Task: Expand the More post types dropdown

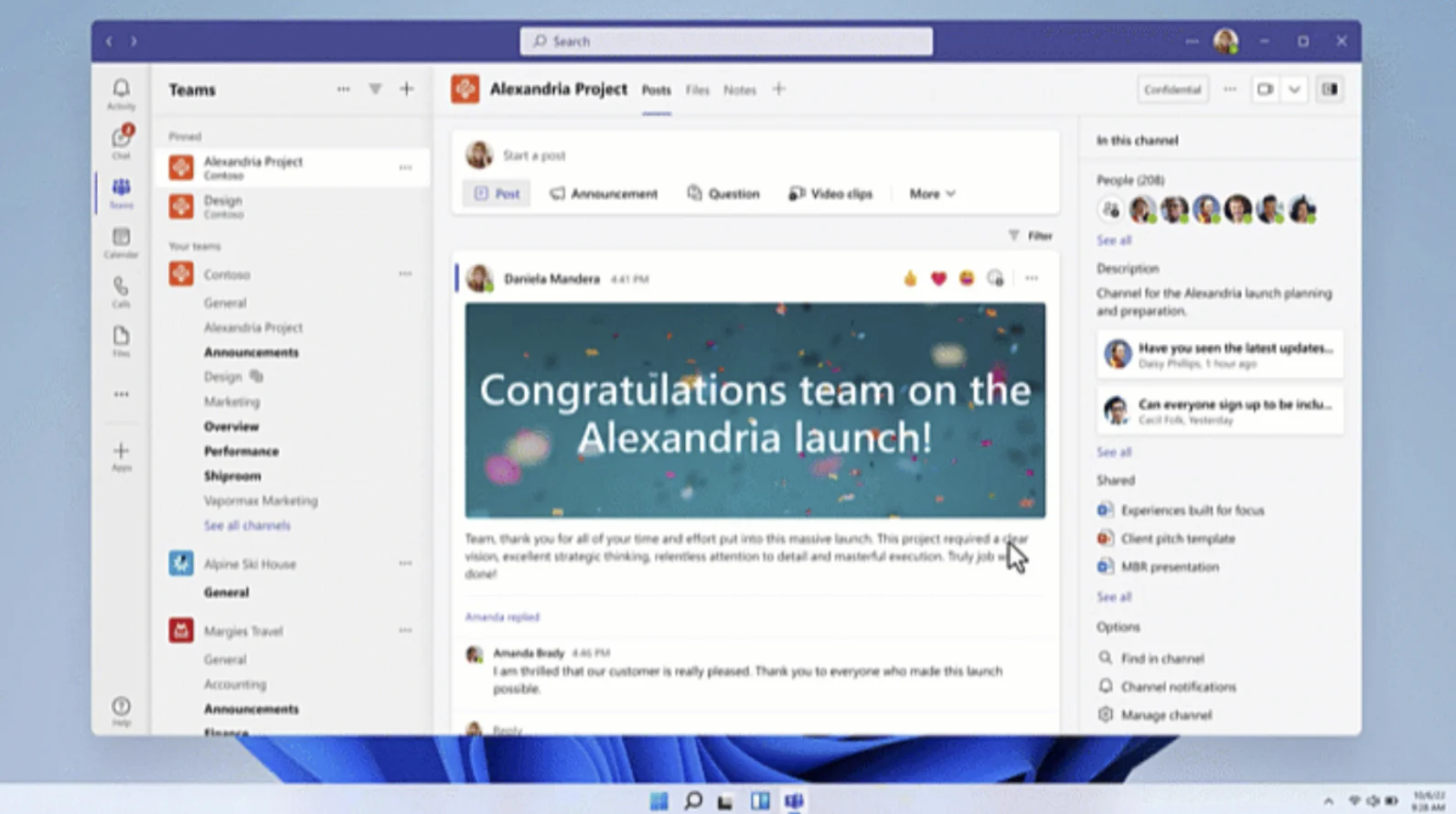Action: [932, 194]
